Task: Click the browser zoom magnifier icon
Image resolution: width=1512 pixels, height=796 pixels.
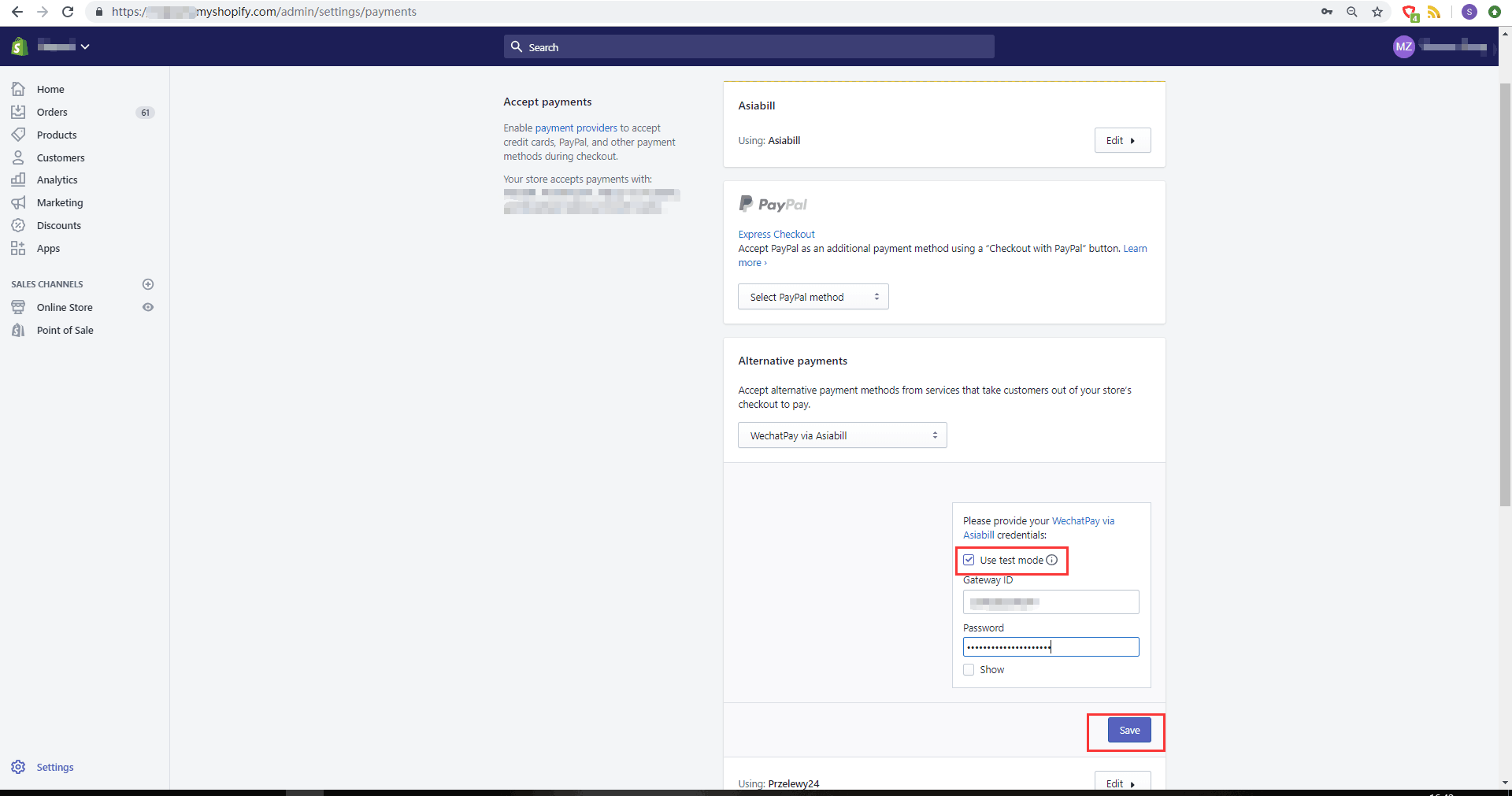Action: click(x=1352, y=12)
